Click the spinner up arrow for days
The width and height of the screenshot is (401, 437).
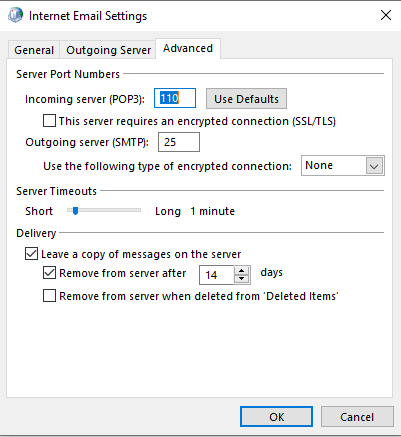coord(242,271)
